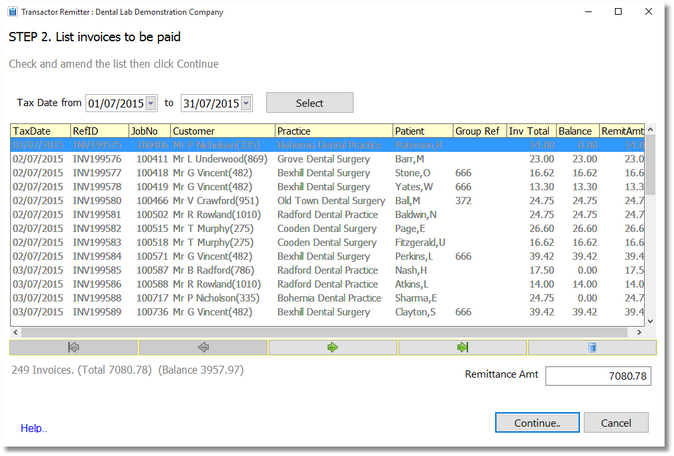
Task: Select invoice INV199585
Action: 328,270
